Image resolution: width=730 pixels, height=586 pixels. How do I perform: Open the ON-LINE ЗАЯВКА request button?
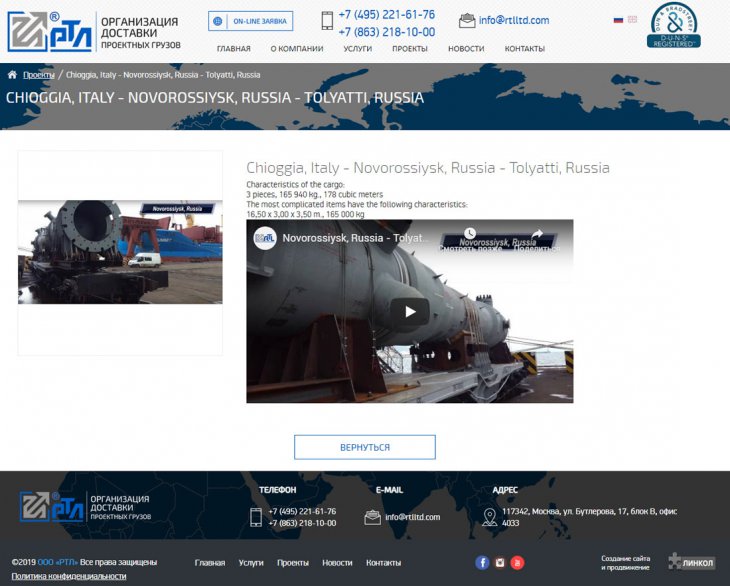[251, 21]
